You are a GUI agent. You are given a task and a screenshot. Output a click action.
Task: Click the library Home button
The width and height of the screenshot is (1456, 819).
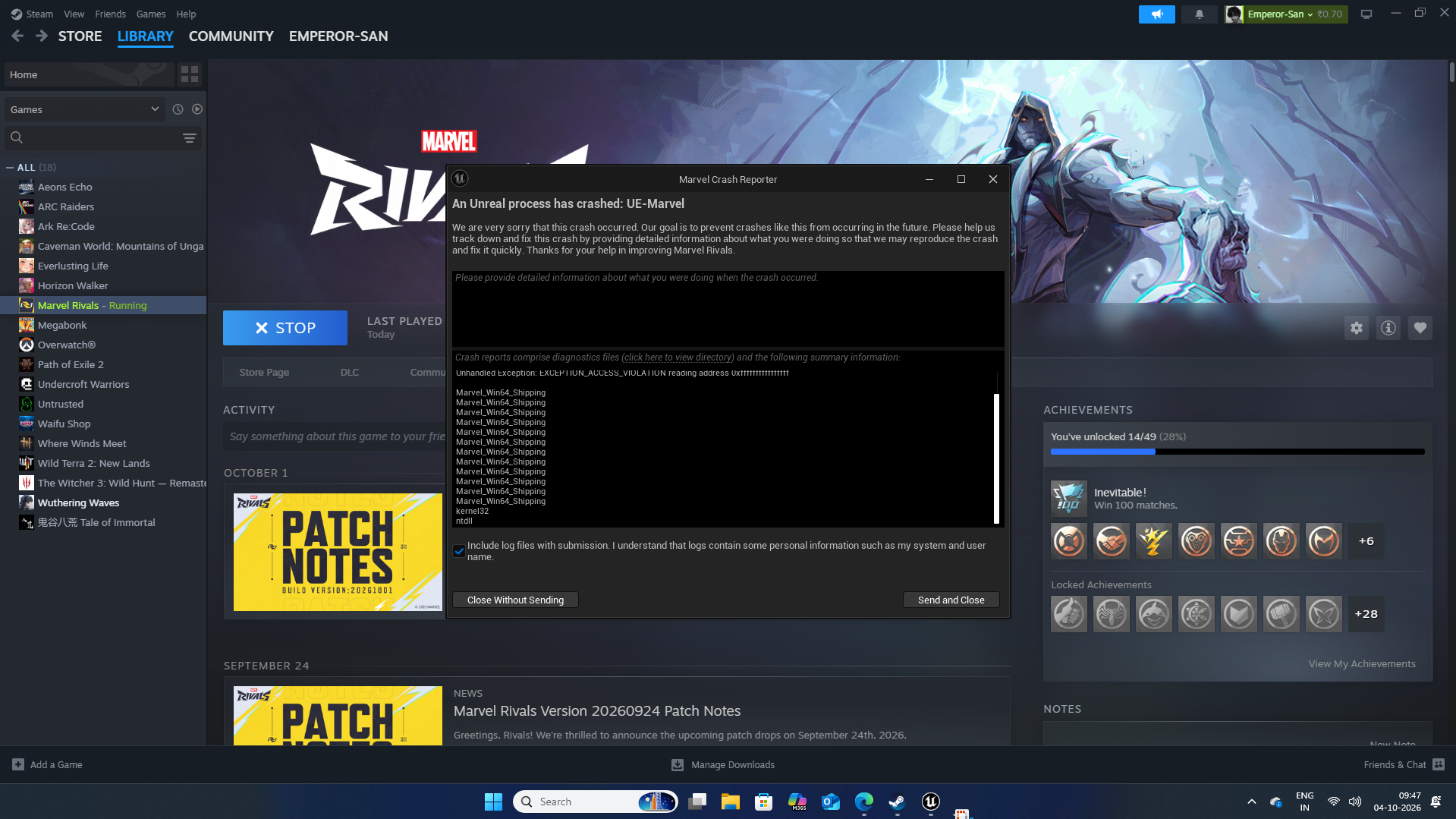tap(89, 74)
